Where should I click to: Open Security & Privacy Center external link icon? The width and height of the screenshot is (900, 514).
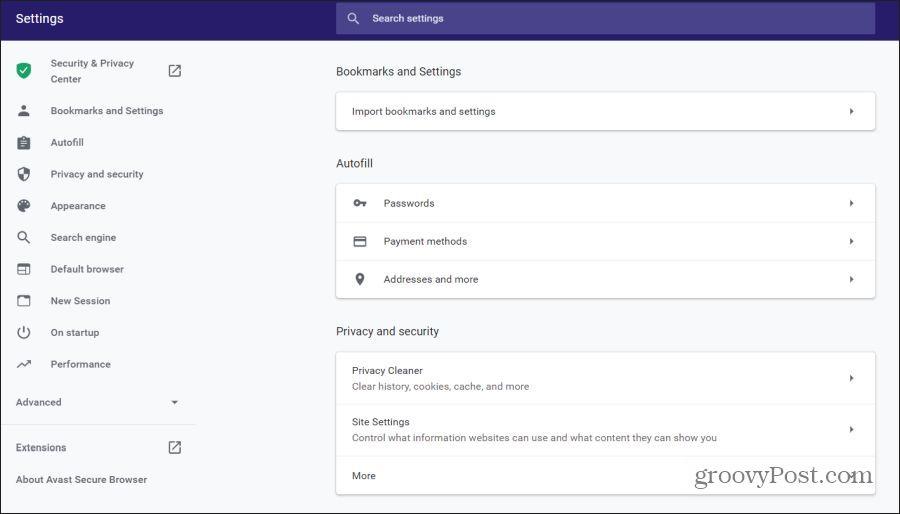(174, 71)
